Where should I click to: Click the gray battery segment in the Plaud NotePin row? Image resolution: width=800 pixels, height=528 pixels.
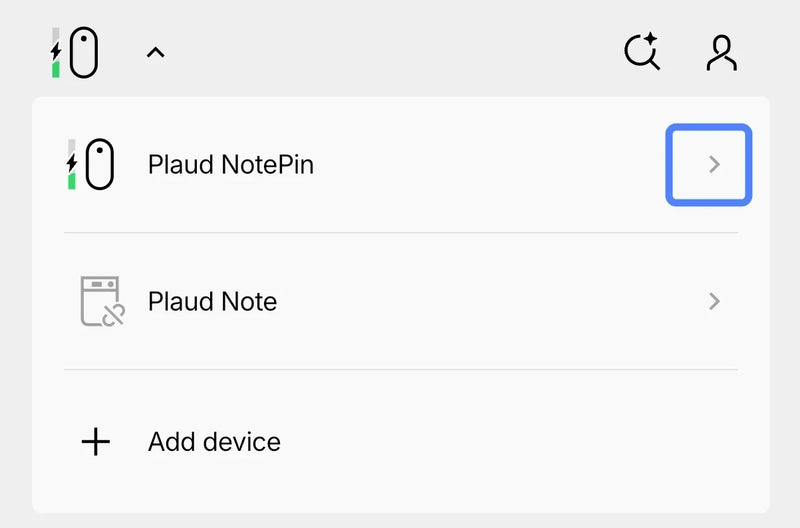(72, 146)
